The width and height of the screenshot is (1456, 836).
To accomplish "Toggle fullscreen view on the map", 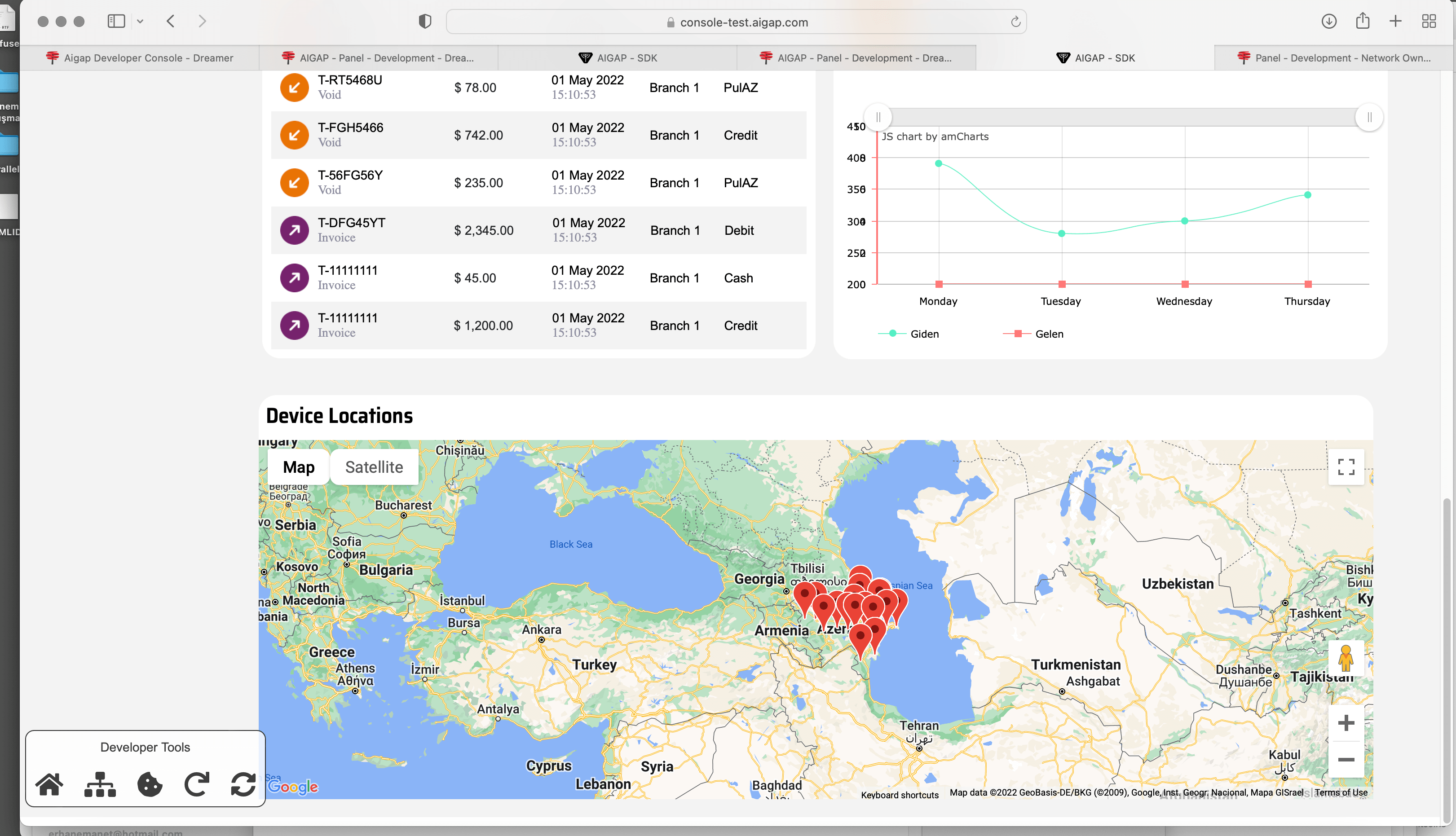I will click(1346, 467).
